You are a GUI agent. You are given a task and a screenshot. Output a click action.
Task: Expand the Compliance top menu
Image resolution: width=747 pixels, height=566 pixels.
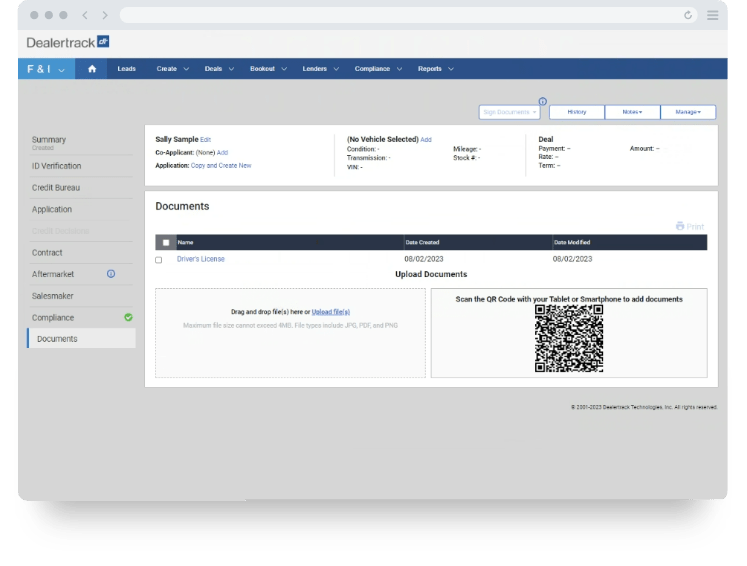point(378,69)
